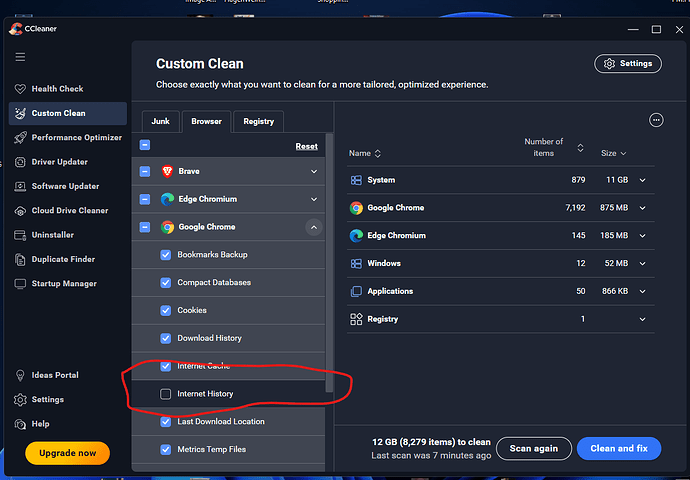Switch to the Registry tab
The width and height of the screenshot is (690, 480).
coord(258,121)
